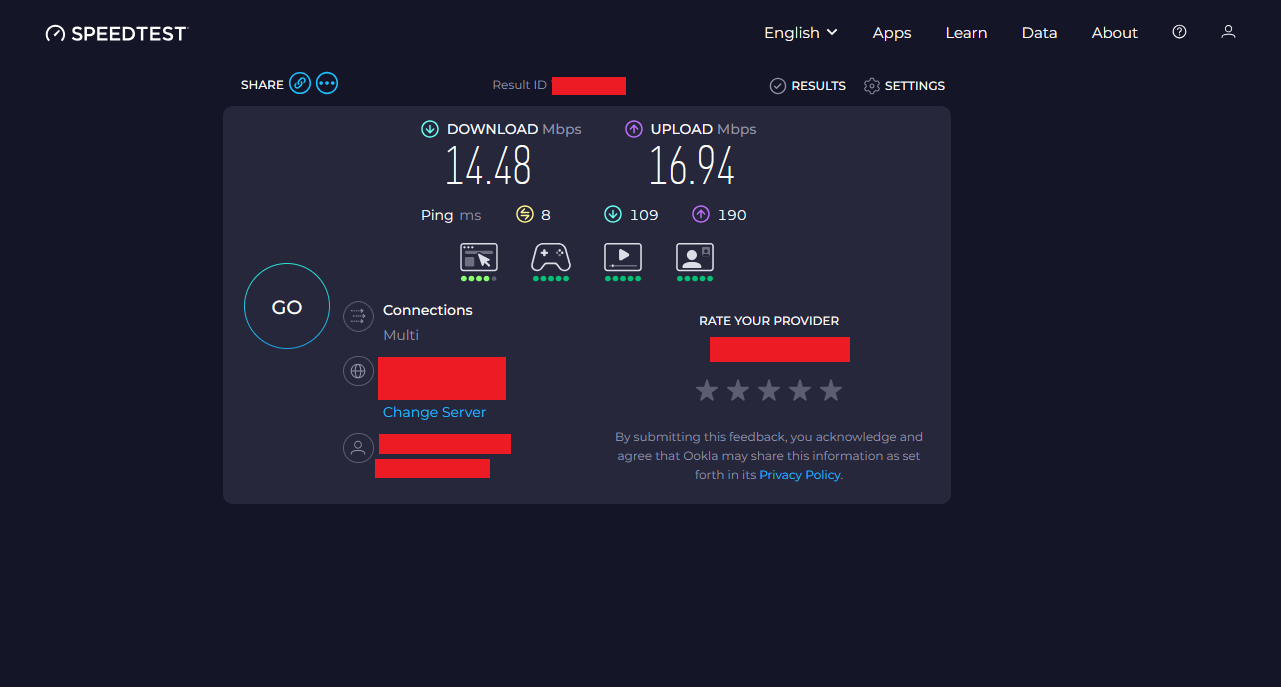
Task: Click the idle ping lightning icon
Action: (525, 214)
